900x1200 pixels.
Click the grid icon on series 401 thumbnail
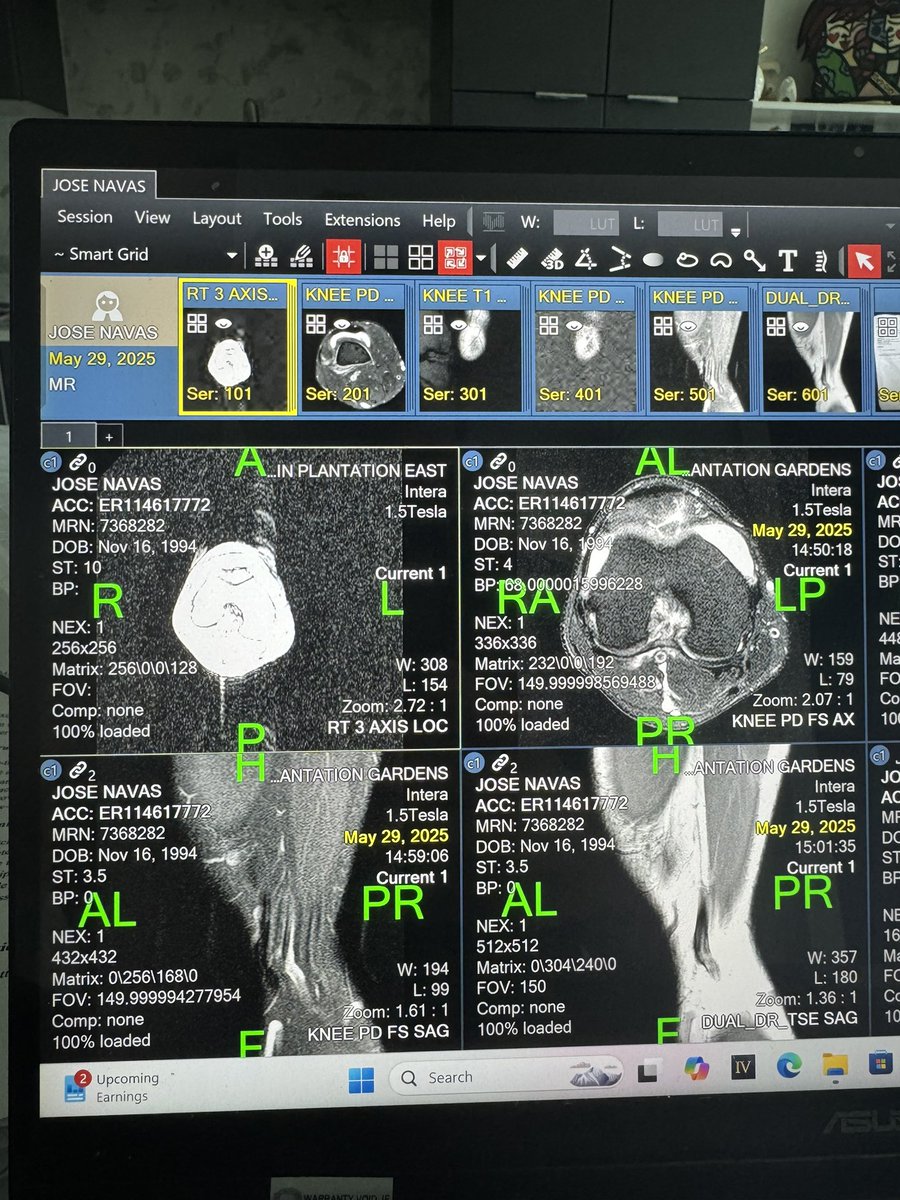[x=547, y=324]
